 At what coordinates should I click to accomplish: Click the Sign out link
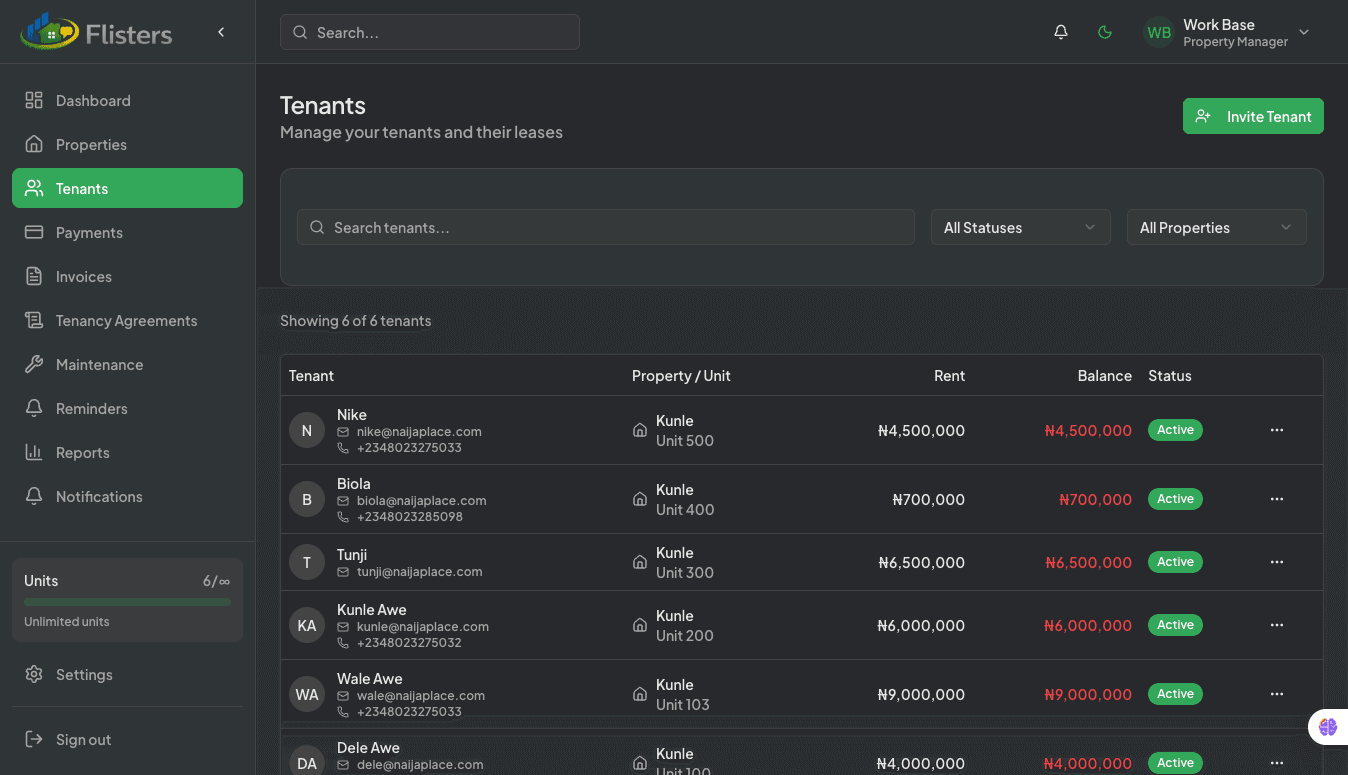coord(83,739)
